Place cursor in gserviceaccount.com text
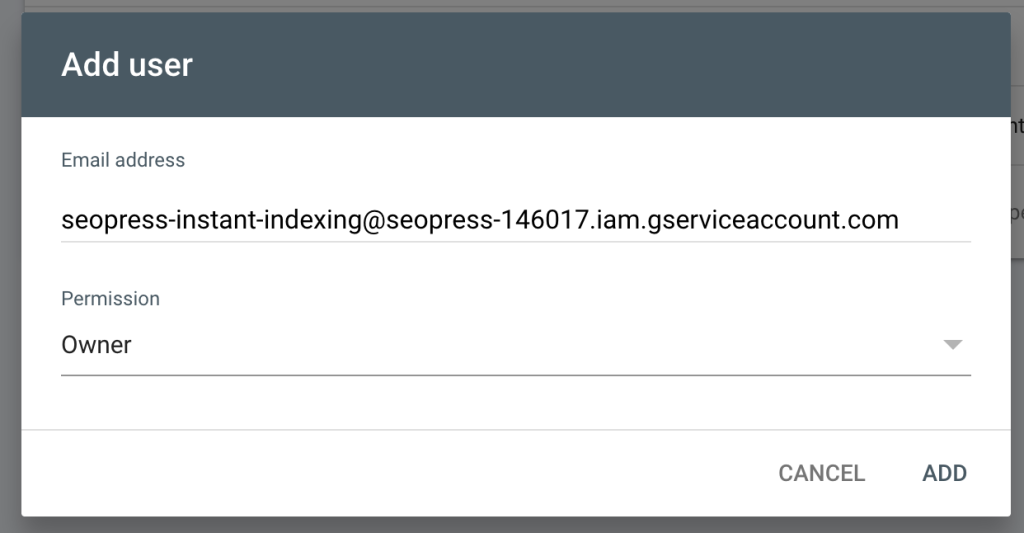Image resolution: width=1024 pixels, height=533 pixels. [x=773, y=220]
